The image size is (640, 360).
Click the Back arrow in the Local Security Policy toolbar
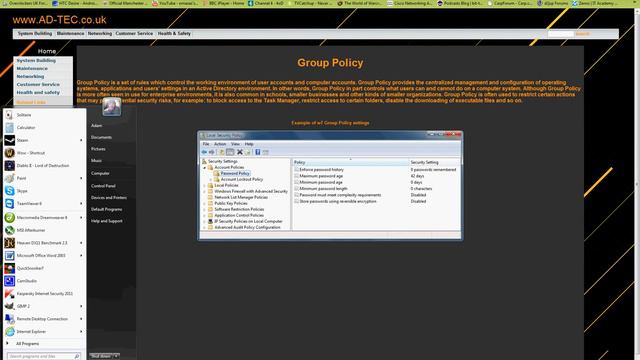(204, 152)
